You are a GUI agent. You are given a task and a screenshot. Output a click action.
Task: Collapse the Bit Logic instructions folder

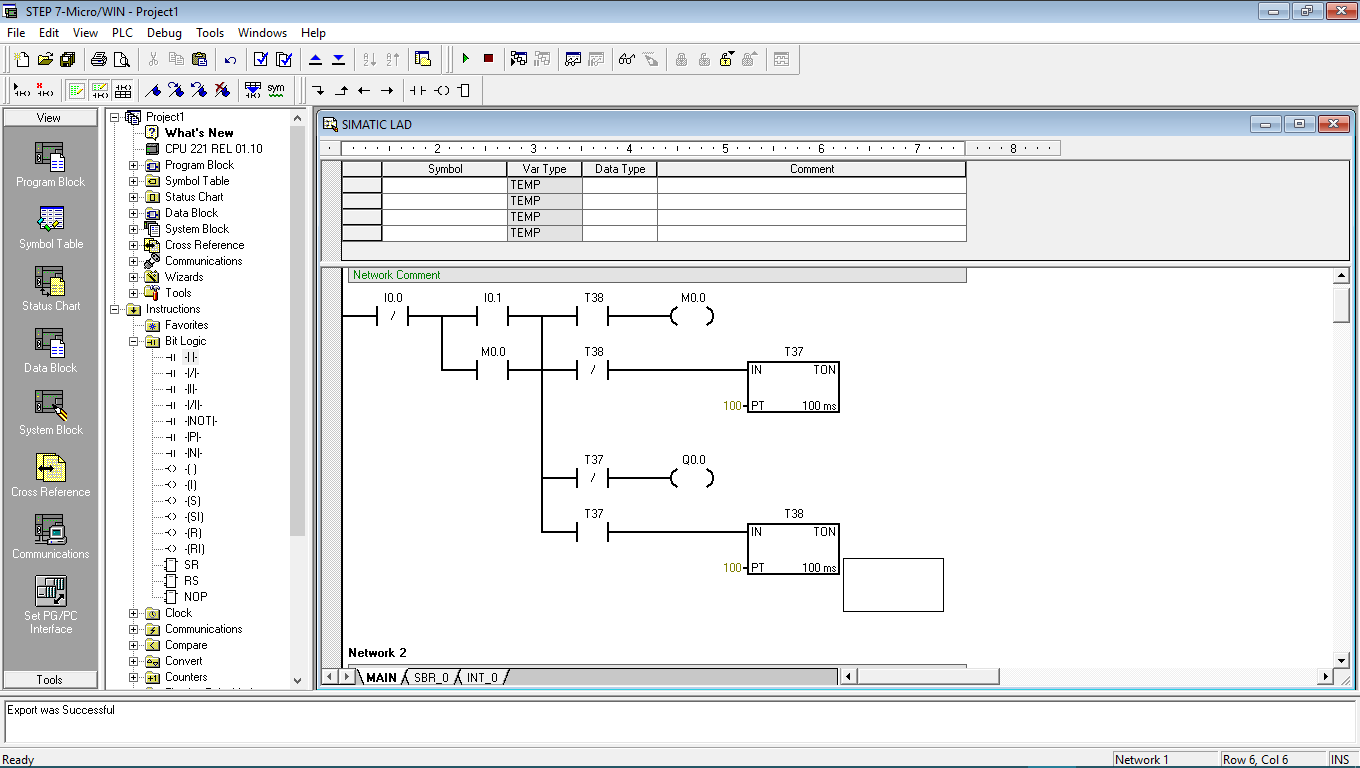coord(134,341)
